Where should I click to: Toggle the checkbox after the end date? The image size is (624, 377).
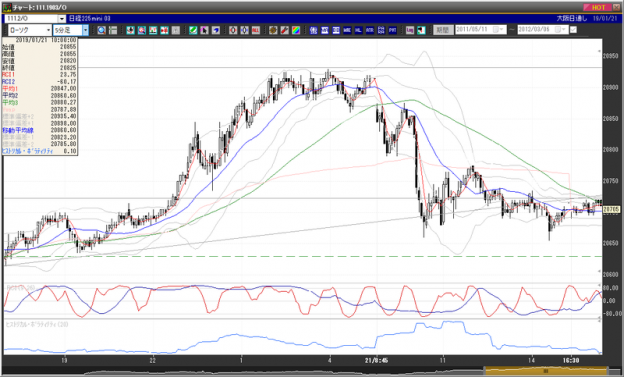coord(573,30)
